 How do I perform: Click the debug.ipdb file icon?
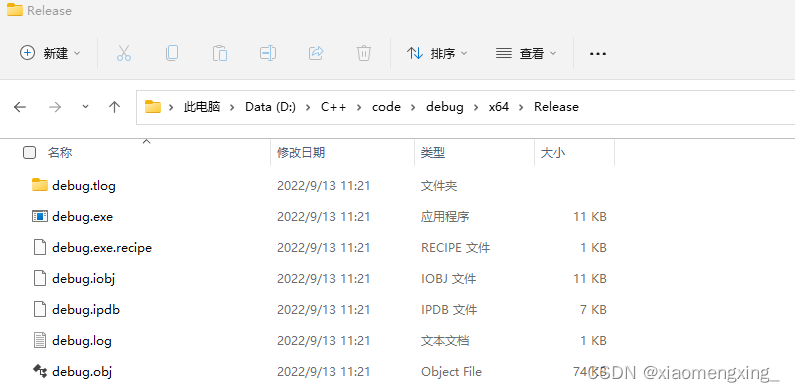[x=40, y=309]
